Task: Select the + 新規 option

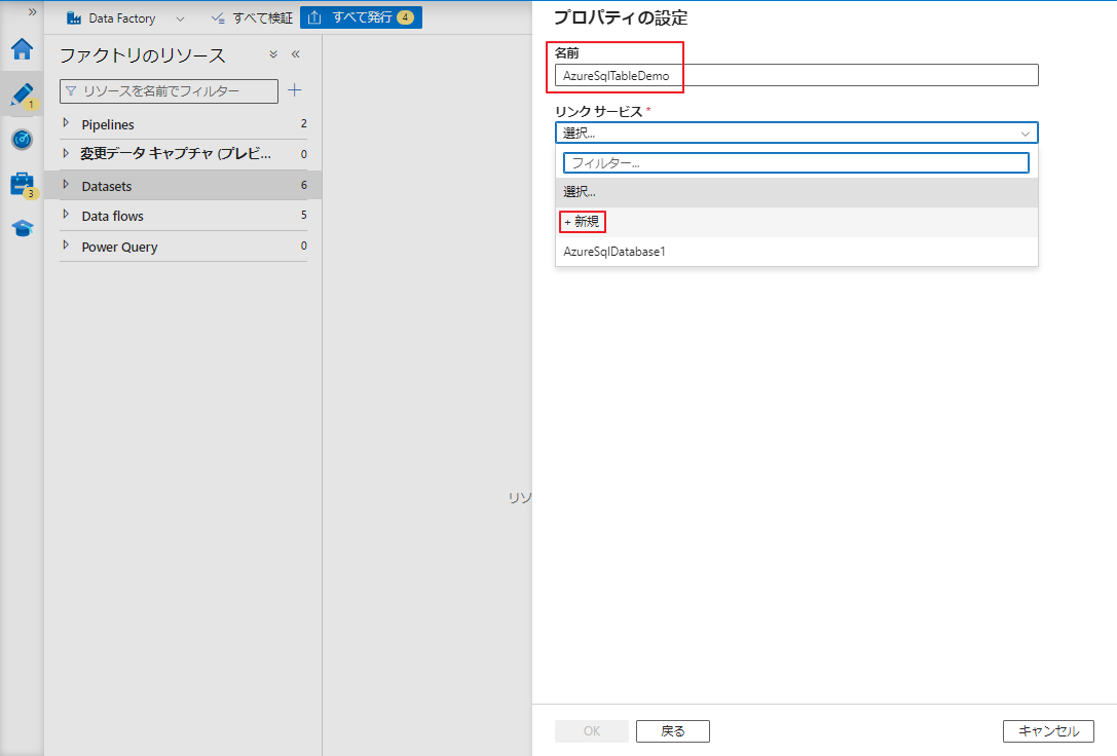Action: pyautogui.click(x=582, y=222)
